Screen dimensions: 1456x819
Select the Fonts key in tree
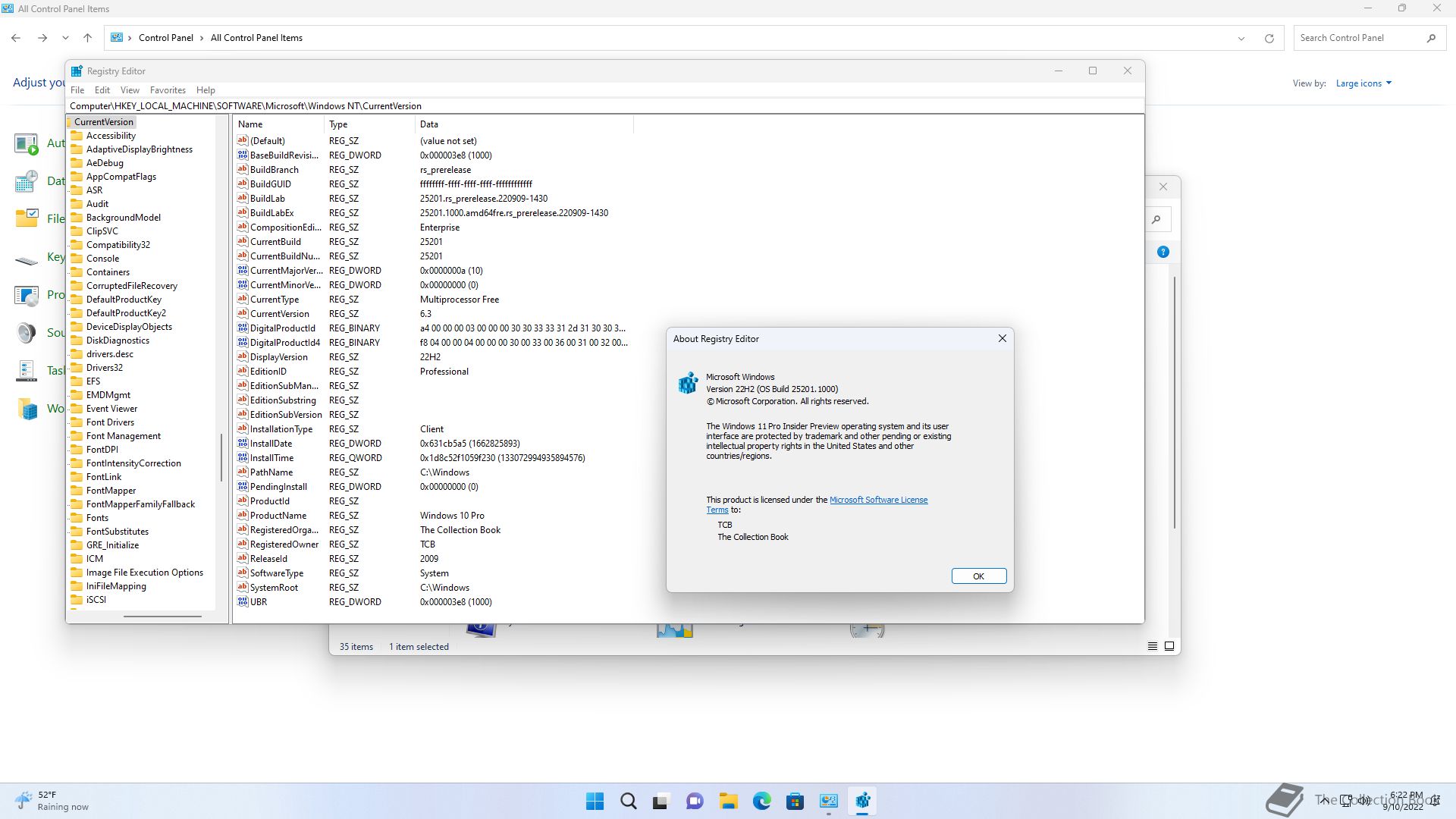pyautogui.click(x=97, y=518)
